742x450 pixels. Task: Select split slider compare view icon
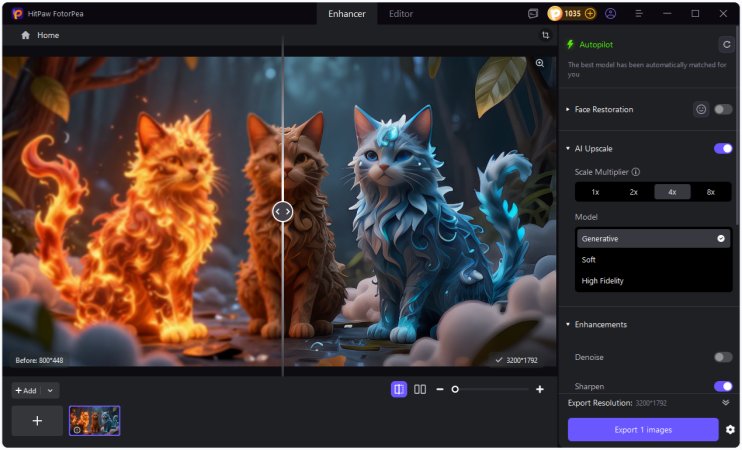[x=399, y=389]
